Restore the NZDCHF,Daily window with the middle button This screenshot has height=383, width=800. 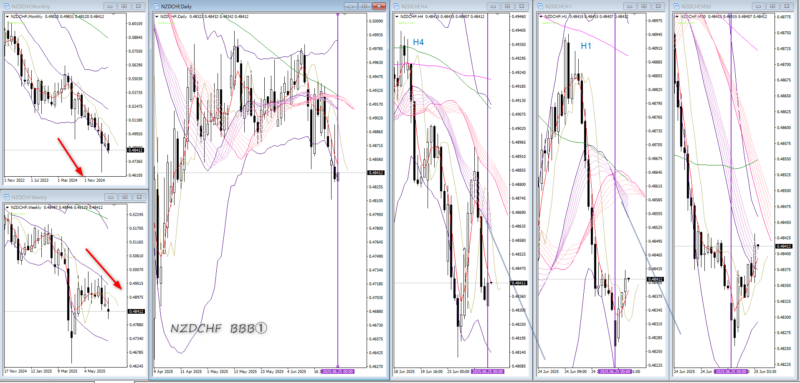[x=364, y=6]
